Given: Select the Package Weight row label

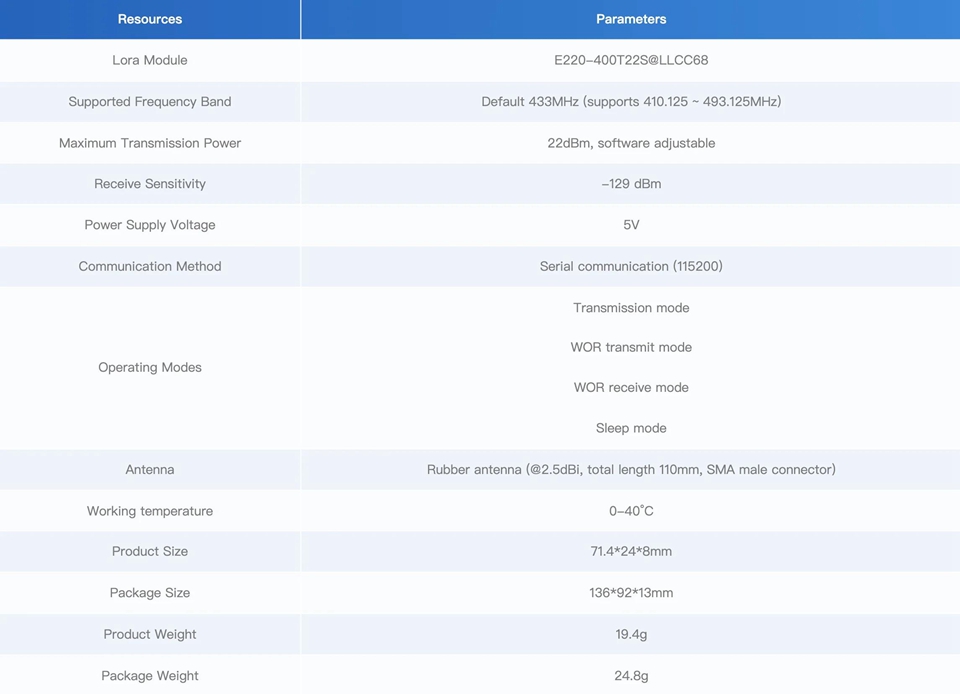Looking at the screenshot, I should click(150, 676).
